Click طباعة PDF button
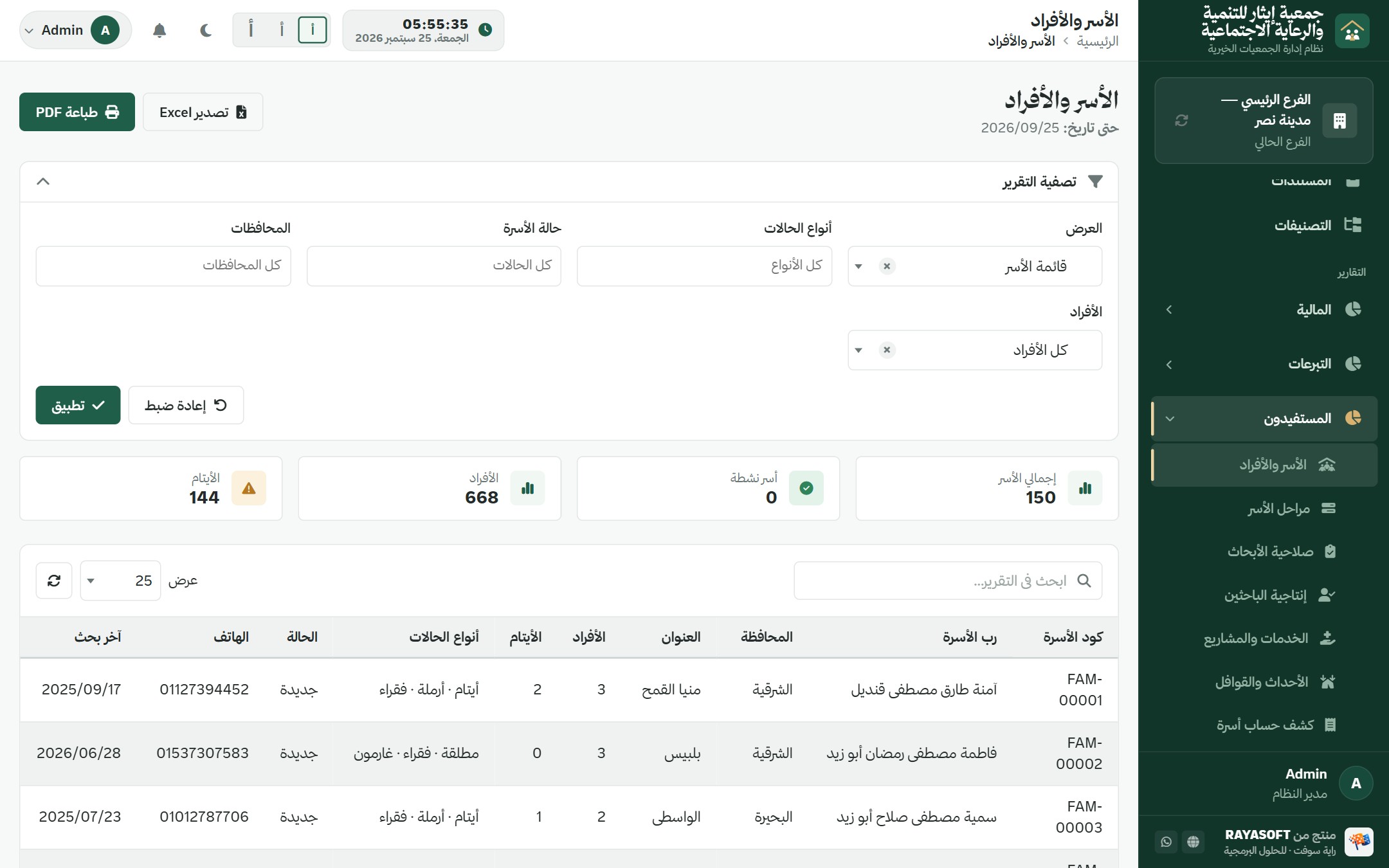Viewport: 1389px width, 868px height. 77,112
